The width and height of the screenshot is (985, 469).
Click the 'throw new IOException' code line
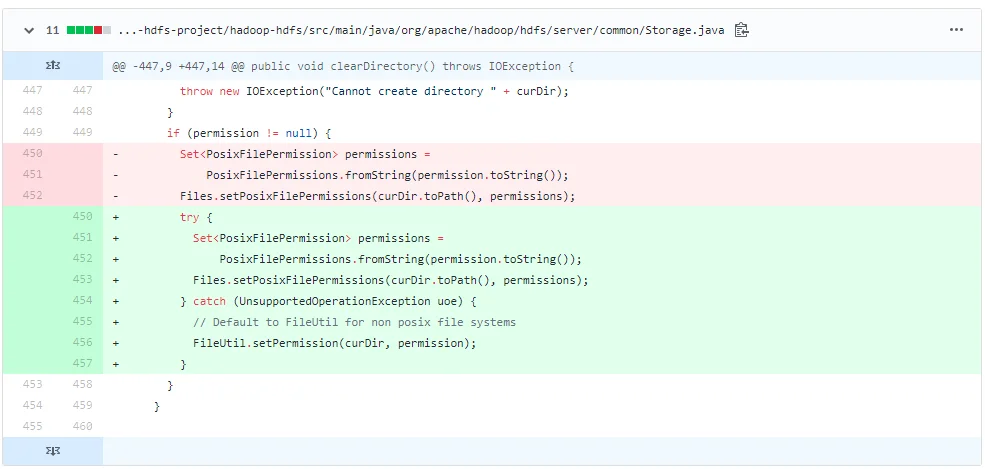[x=374, y=91]
